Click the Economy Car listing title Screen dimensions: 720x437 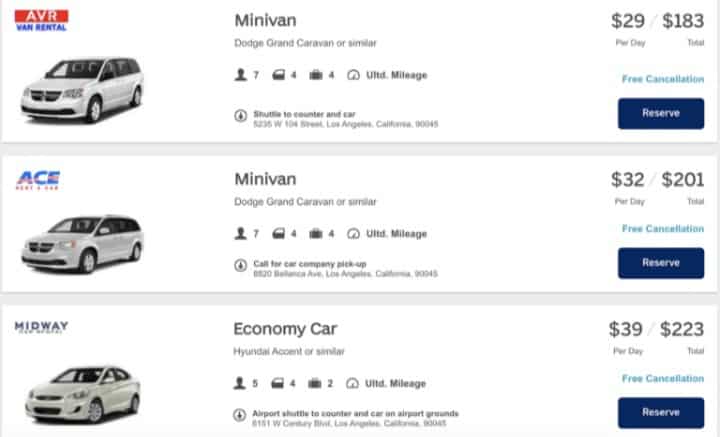click(x=285, y=329)
